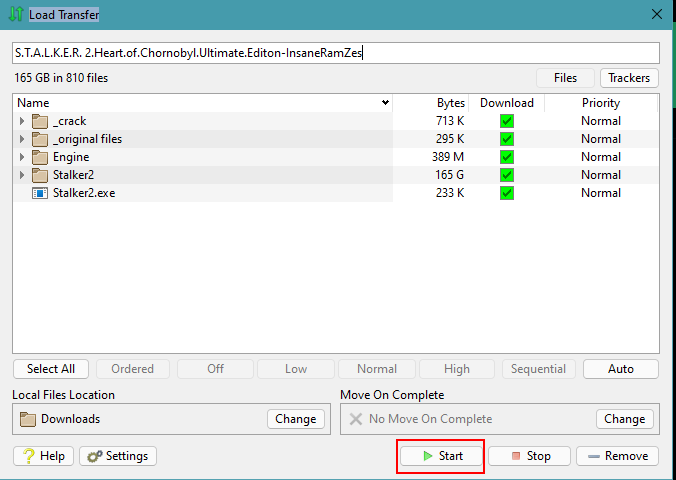Viewport: 676px width, 480px height.
Task: Expand the _crack folder
Action: pos(22,121)
